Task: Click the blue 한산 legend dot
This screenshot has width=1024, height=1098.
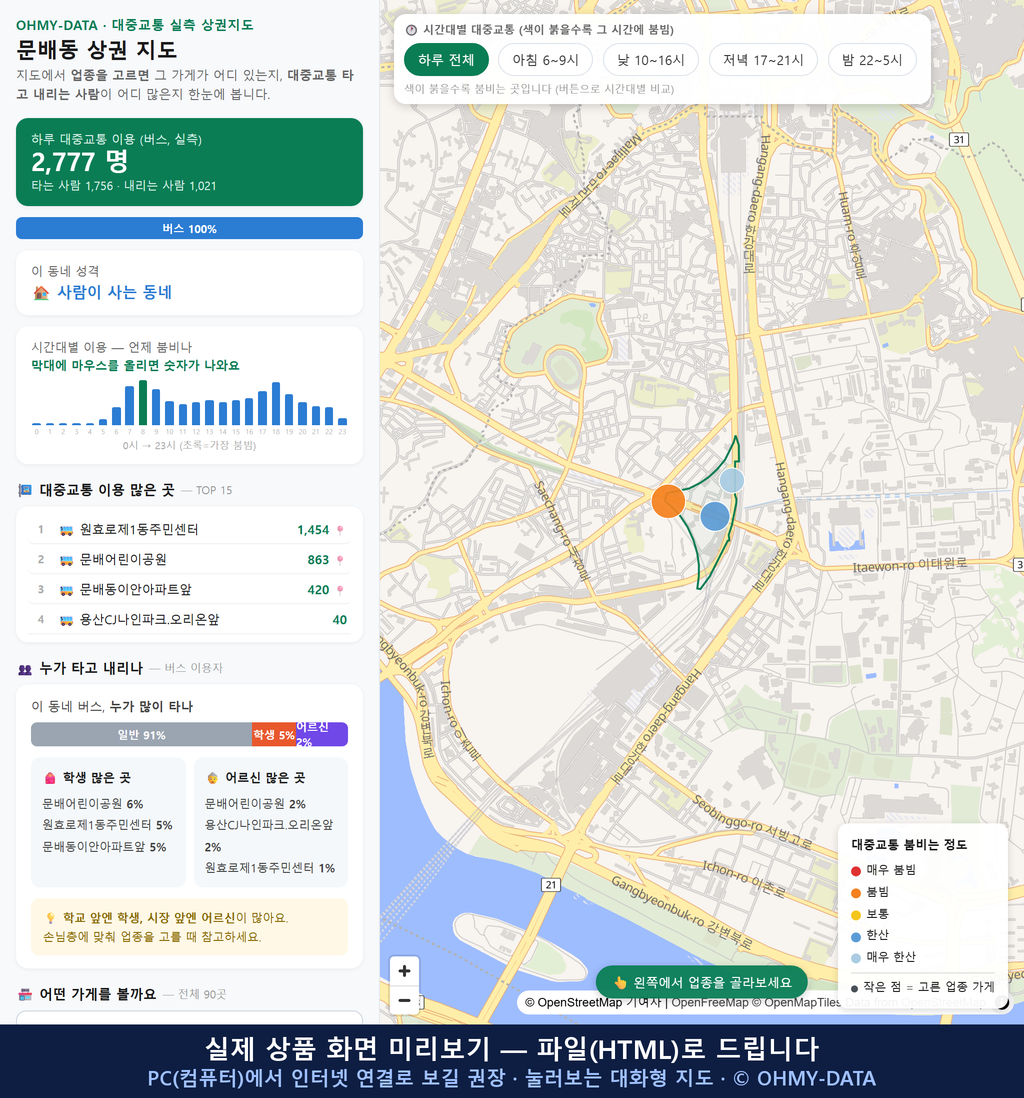Action: click(x=855, y=936)
